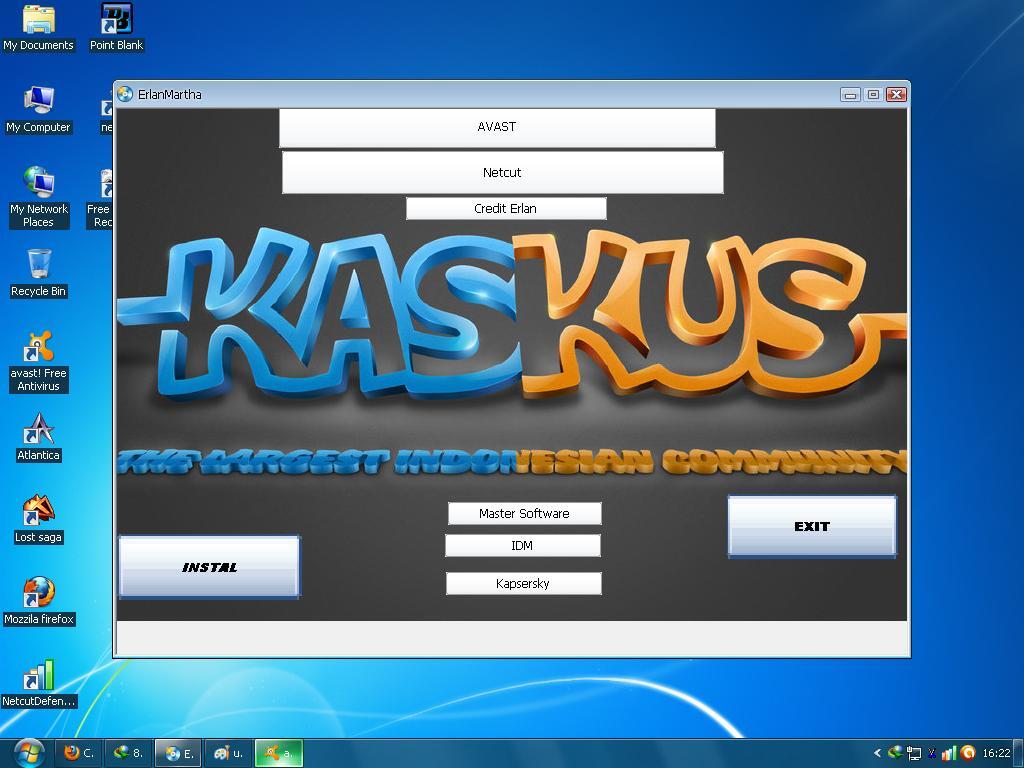Open the My Documents desktop icon

click(39, 28)
